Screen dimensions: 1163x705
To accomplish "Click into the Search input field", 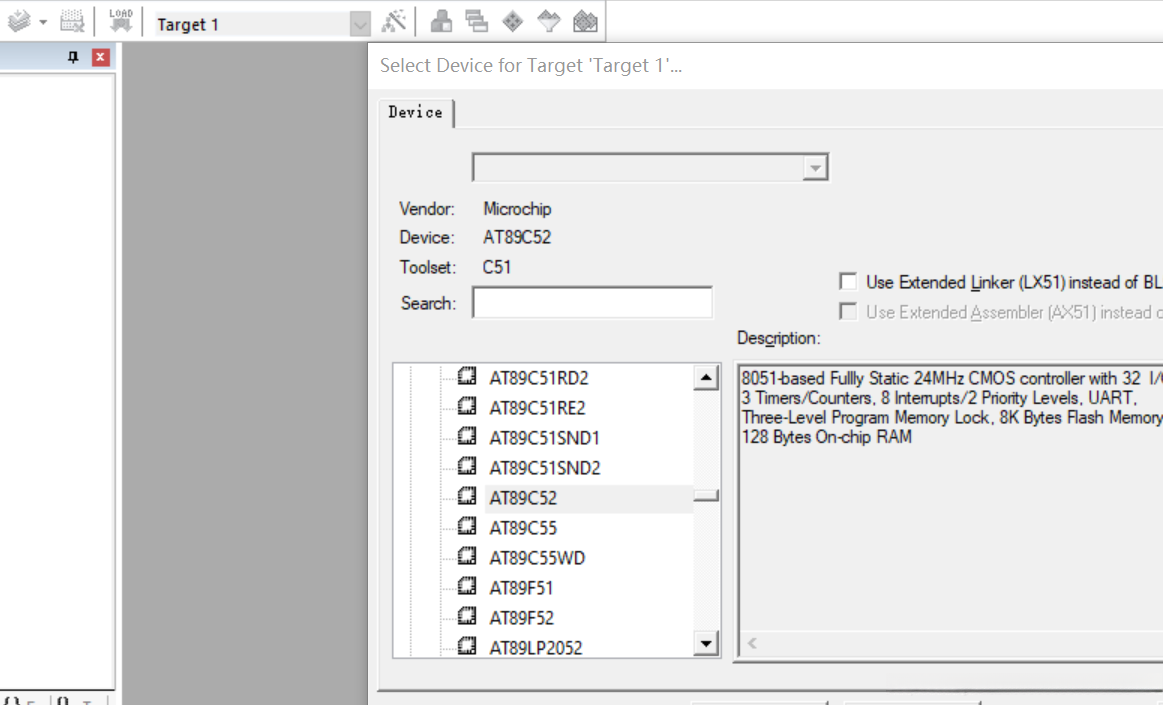I will [592, 302].
